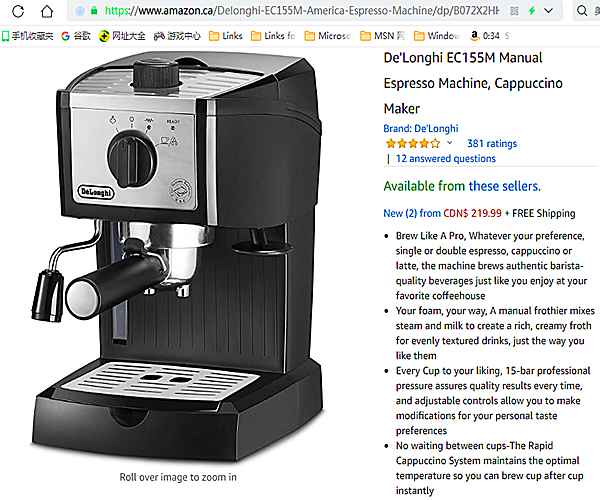This screenshot has width=600, height=500.
Task: Click the green lightning speed-mode icon
Action: (532, 11)
